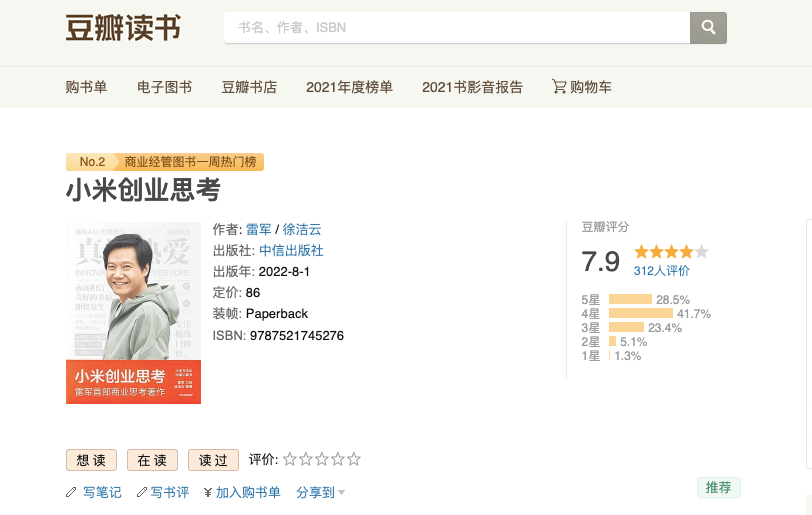812x515 pixels.
Task: Mark the book as 在读
Action: tap(152, 460)
